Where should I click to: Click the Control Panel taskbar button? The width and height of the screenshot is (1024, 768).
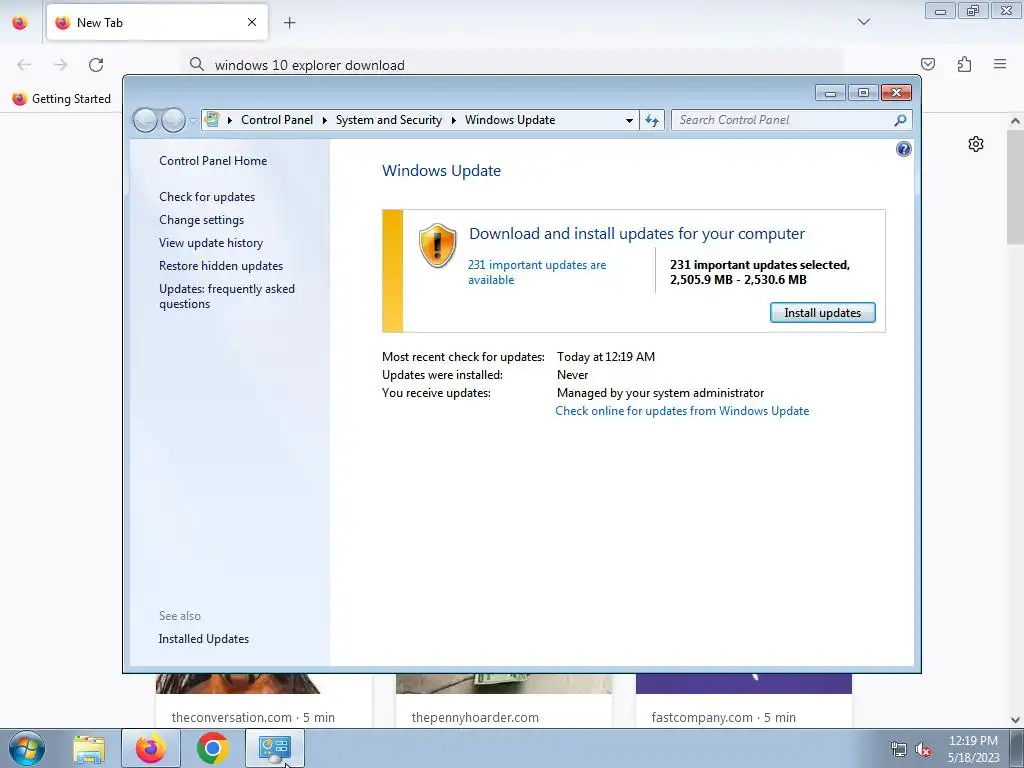(274, 748)
